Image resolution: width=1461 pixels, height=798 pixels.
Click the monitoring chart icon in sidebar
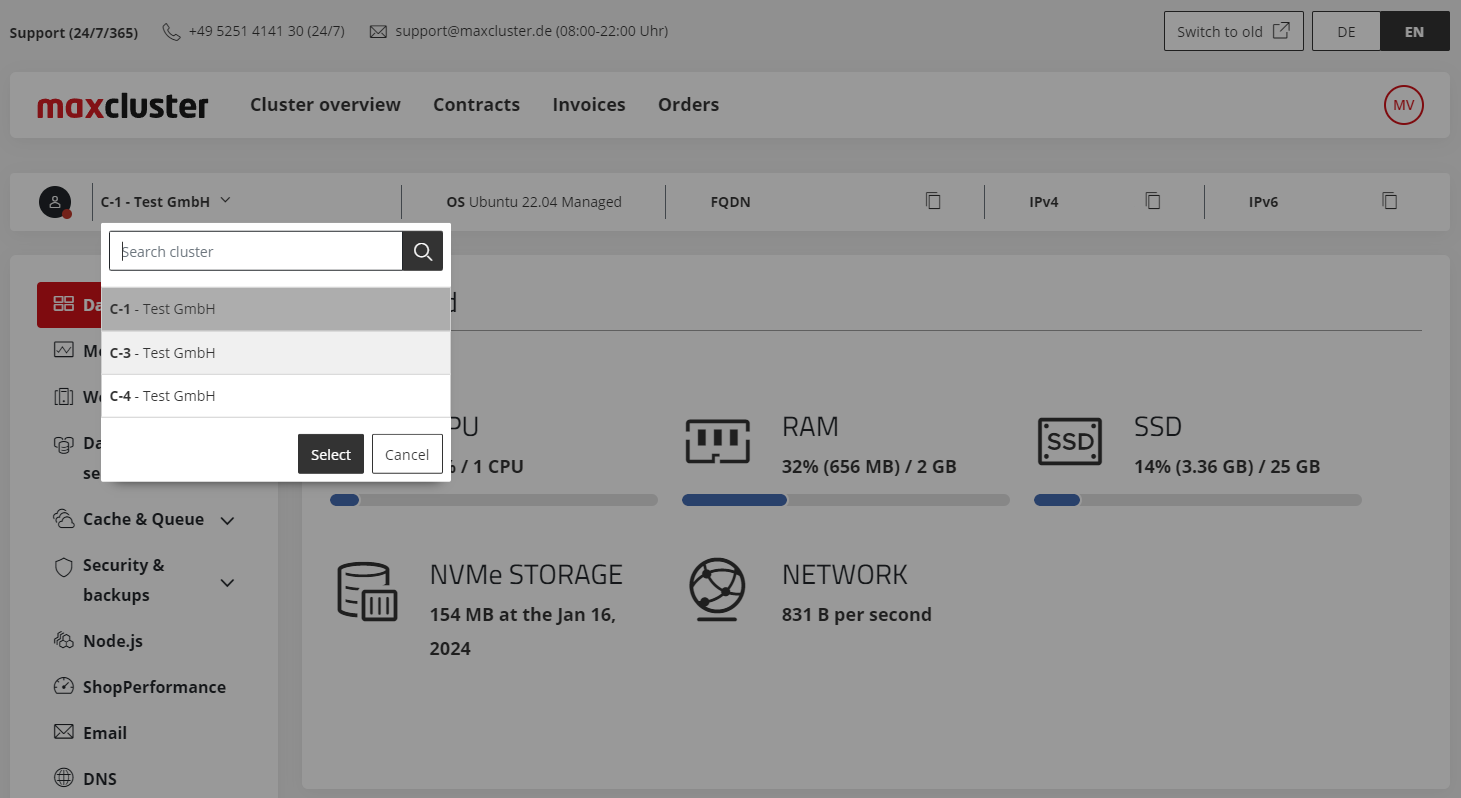coord(64,350)
